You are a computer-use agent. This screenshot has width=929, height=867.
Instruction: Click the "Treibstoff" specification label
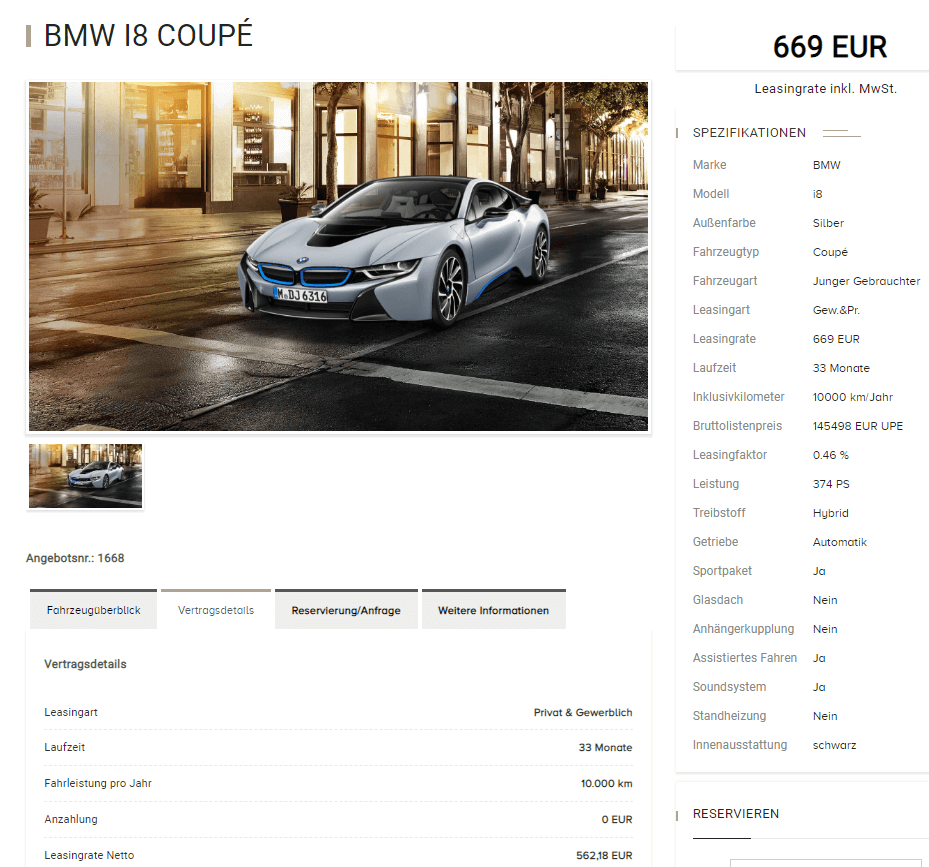719,513
